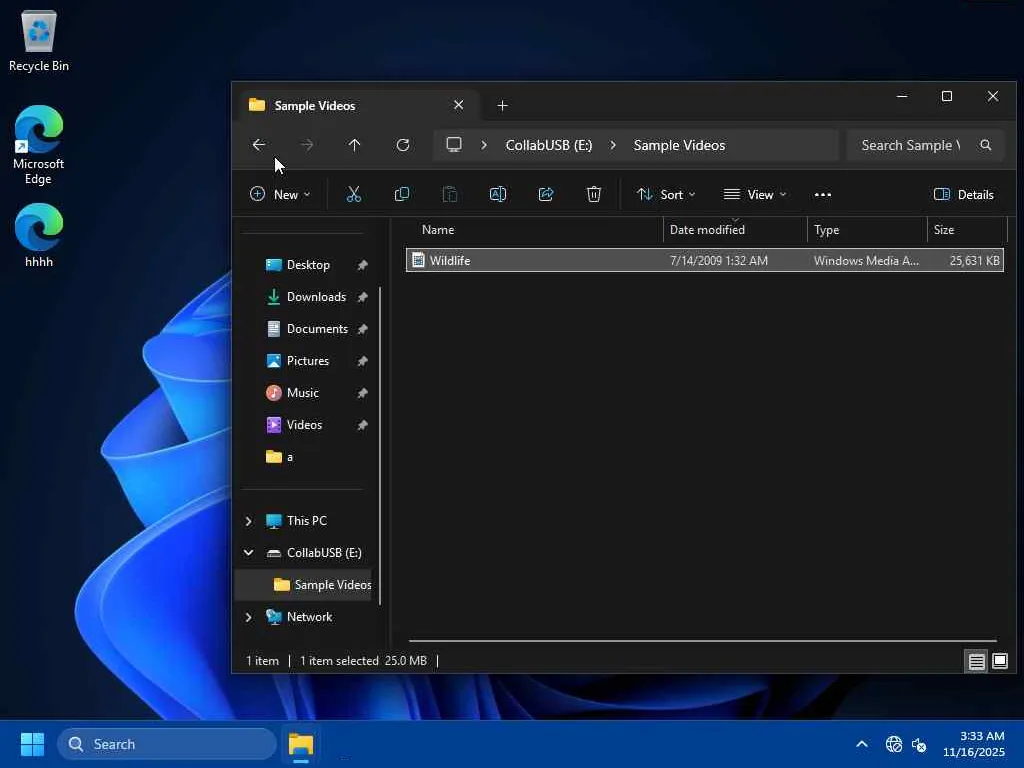1024x768 pixels.
Task: Open a new tab with plus button
Action: tap(502, 105)
